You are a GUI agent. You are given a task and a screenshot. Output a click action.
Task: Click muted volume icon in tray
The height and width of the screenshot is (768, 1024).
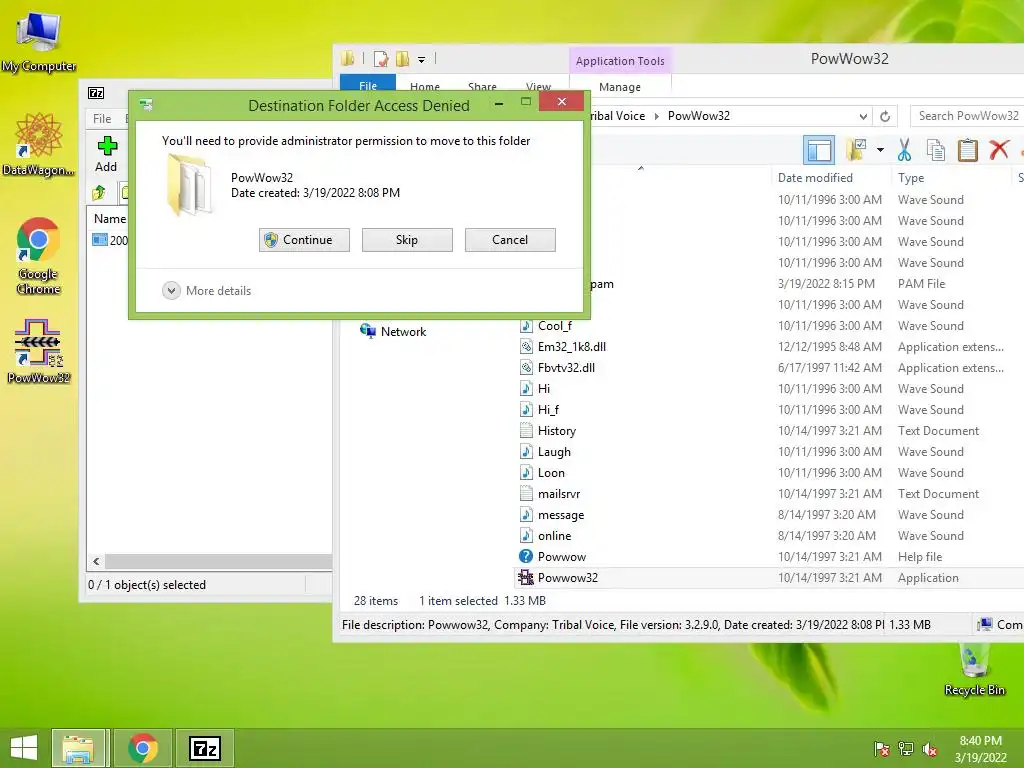[929, 749]
